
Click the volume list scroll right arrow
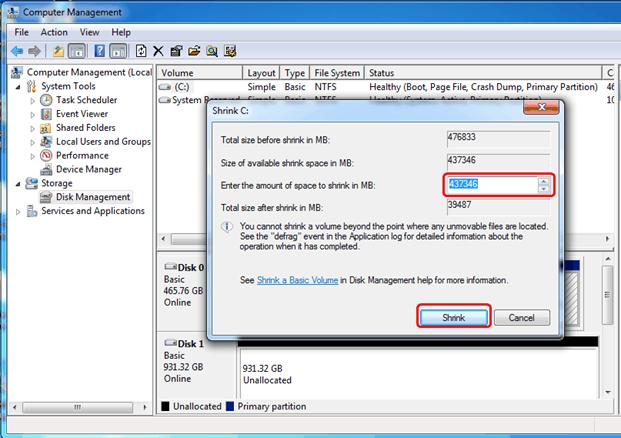click(x=607, y=239)
